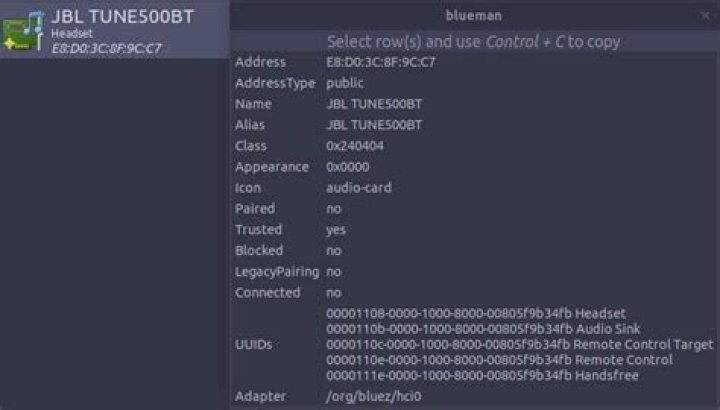Select the Paired row
This screenshot has height=410, width=720.
tap(474, 209)
